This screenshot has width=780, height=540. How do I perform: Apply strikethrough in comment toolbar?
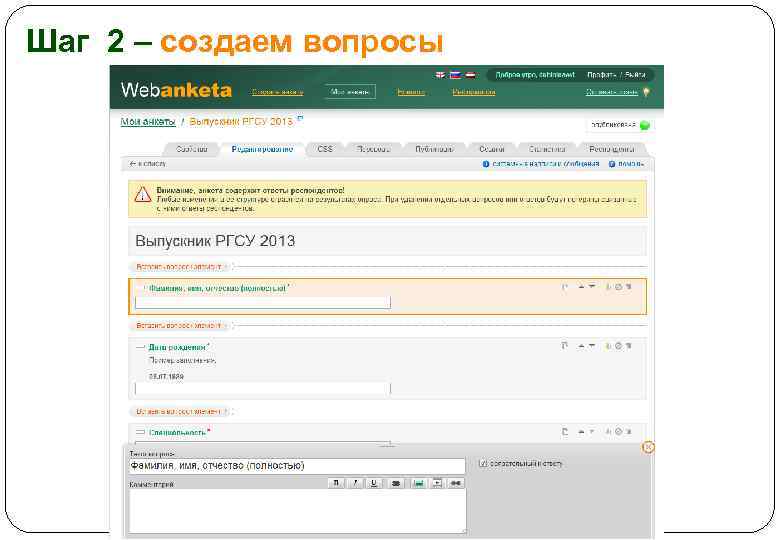pos(396,483)
